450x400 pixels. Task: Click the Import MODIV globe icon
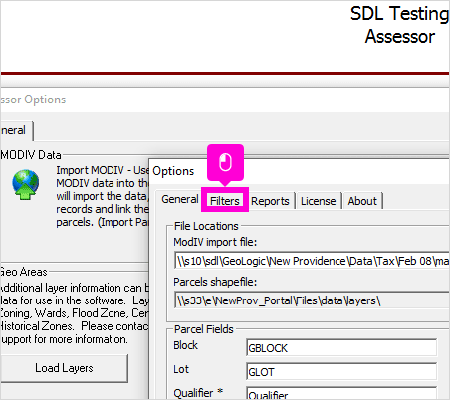click(25, 184)
